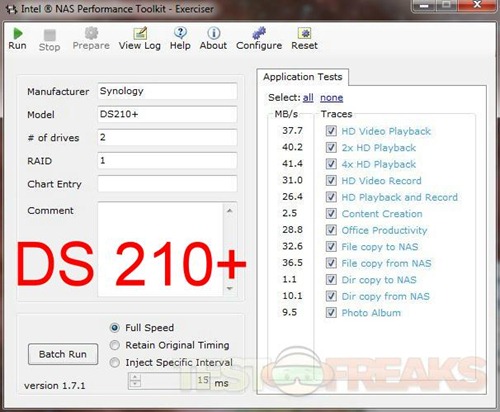
Task: Uncheck Photo Album trace
Action: [331, 313]
